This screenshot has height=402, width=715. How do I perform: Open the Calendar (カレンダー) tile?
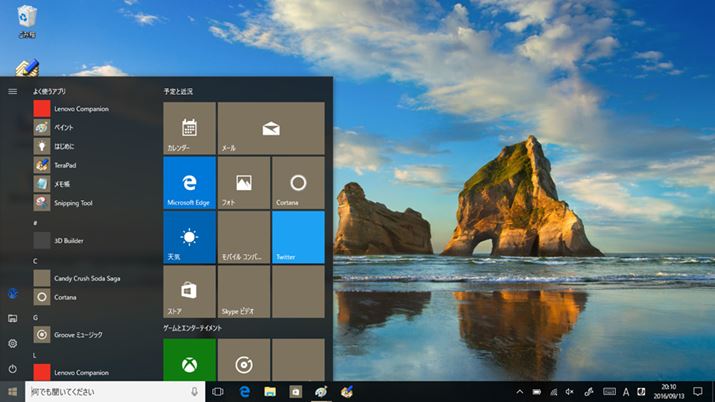tap(189, 128)
